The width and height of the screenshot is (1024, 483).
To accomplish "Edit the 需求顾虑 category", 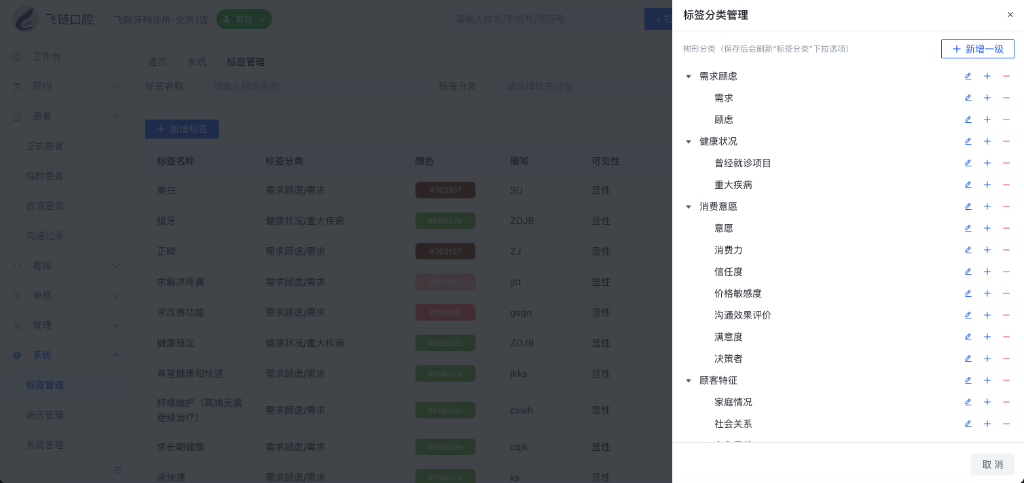I will click(968, 76).
